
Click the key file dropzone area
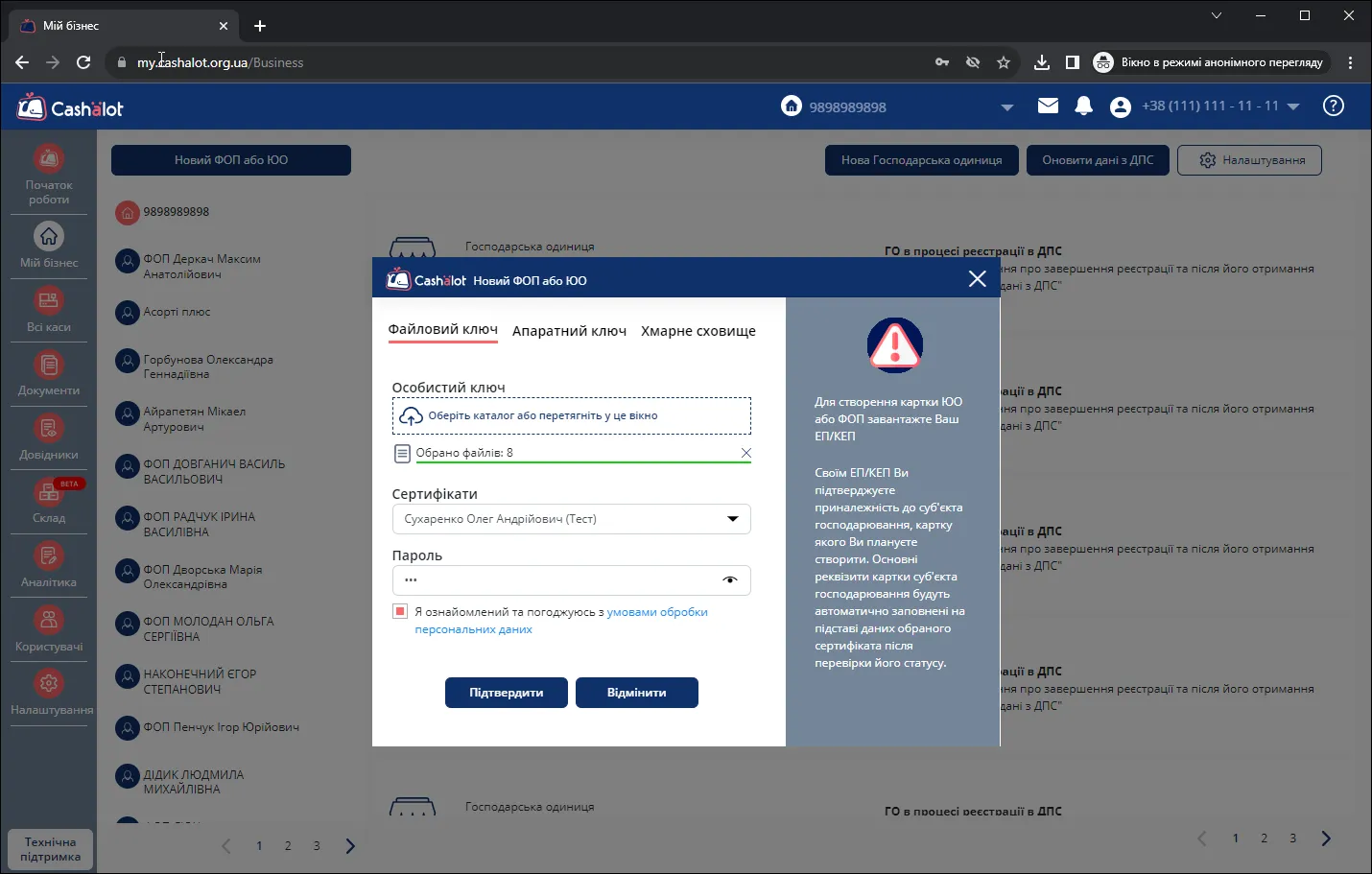click(x=572, y=416)
